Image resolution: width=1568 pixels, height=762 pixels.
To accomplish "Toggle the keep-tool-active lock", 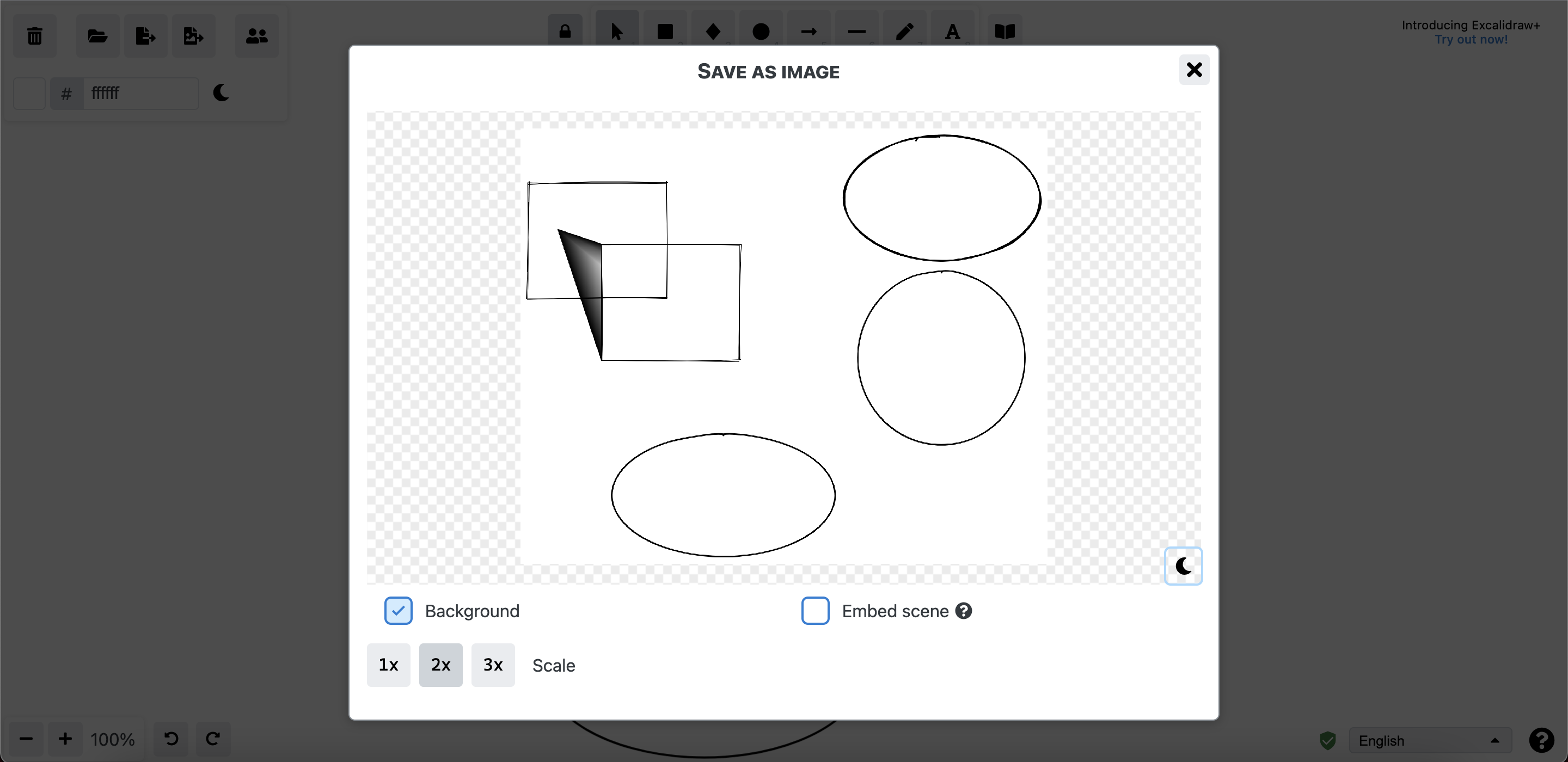I will click(565, 32).
